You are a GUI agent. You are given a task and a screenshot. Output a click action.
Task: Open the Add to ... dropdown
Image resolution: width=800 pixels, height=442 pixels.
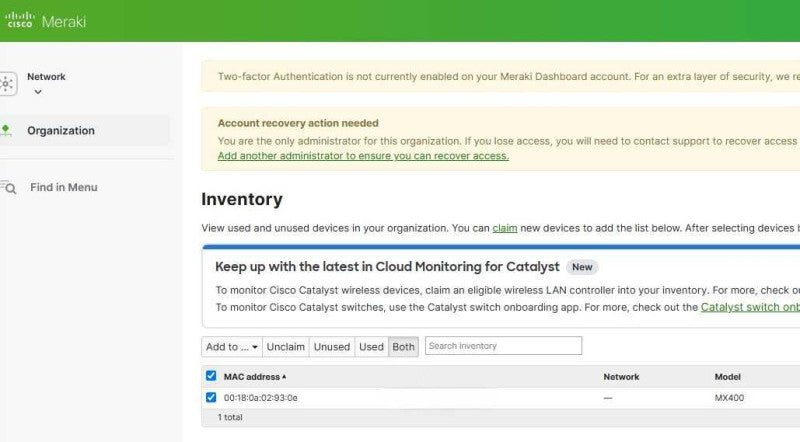click(x=232, y=347)
